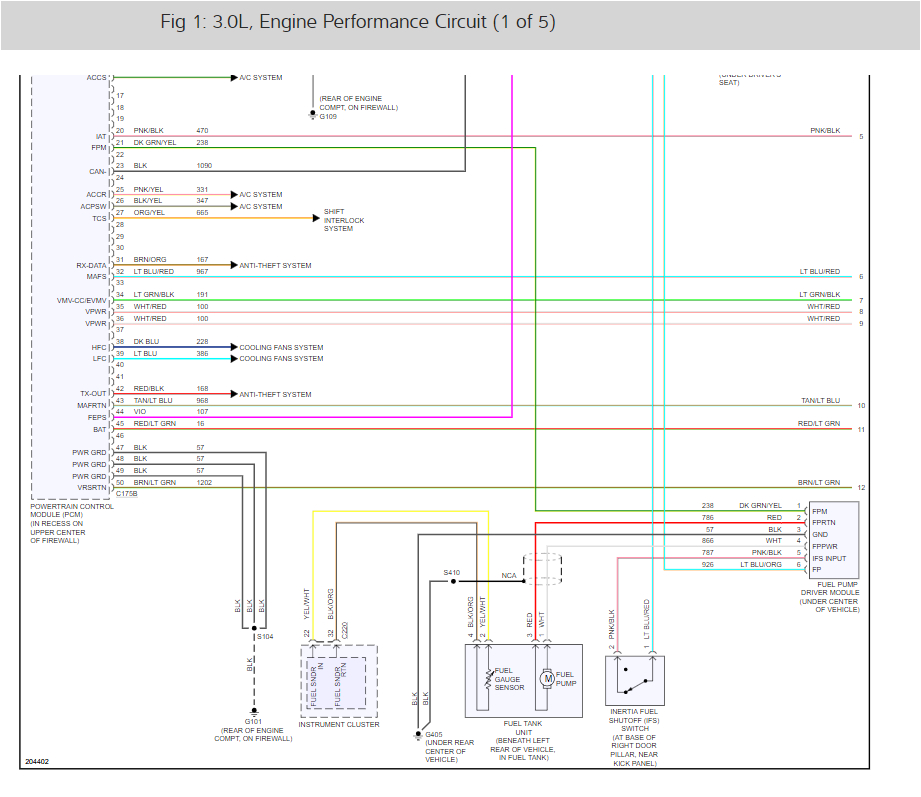Select the S410 splice dot
921x797 pixels.
pyautogui.click(x=452, y=581)
